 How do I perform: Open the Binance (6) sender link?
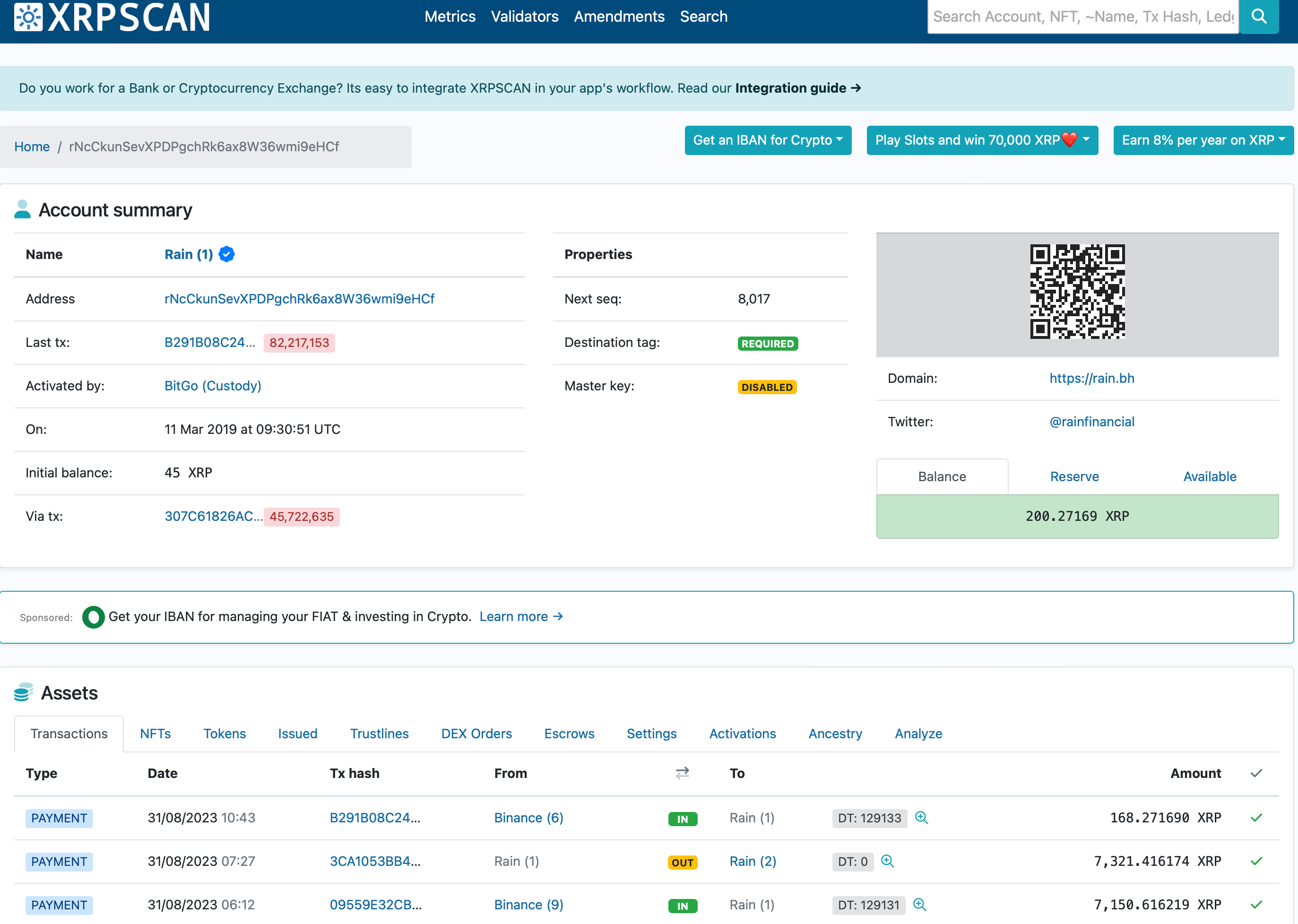pyautogui.click(x=528, y=818)
